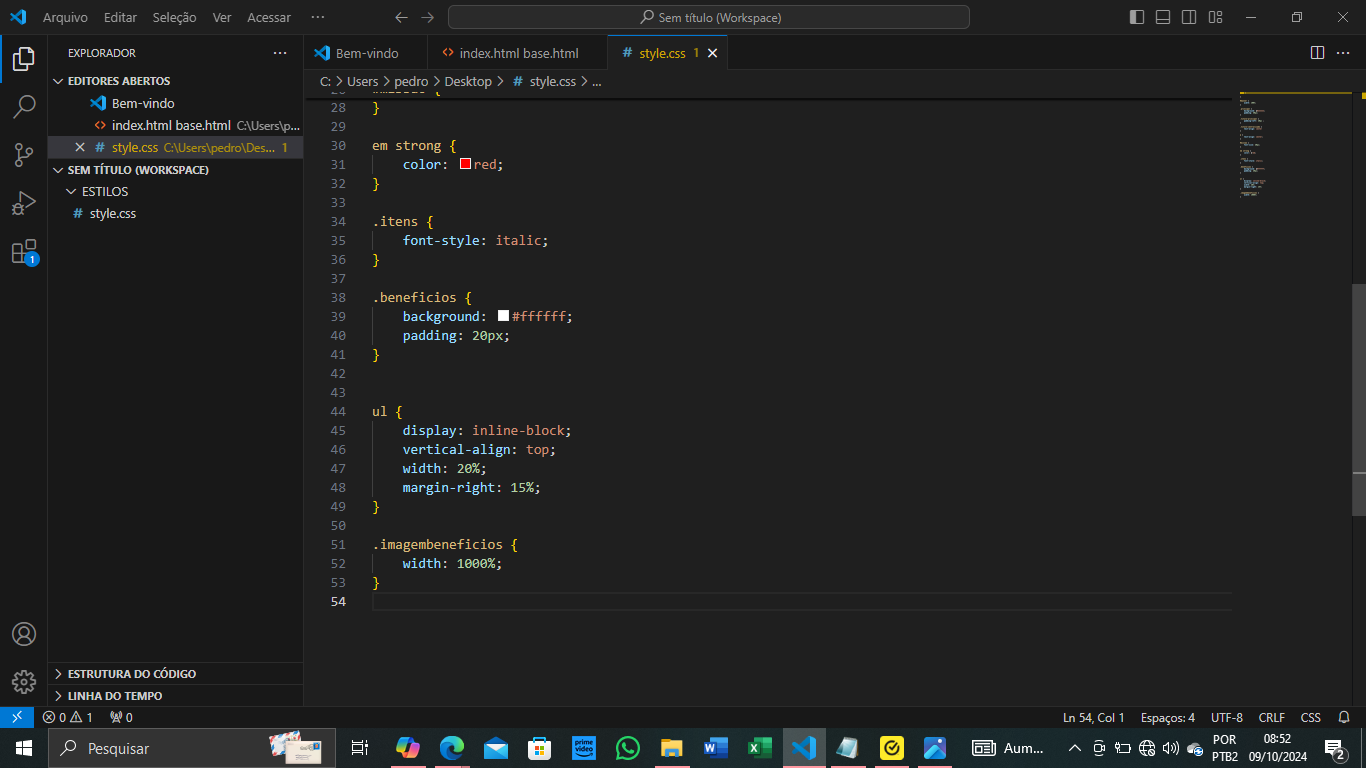Image resolution: width=1366 pixels, height=768 pixels.
Task: Open the Arquivo menu
Action: 65,17
